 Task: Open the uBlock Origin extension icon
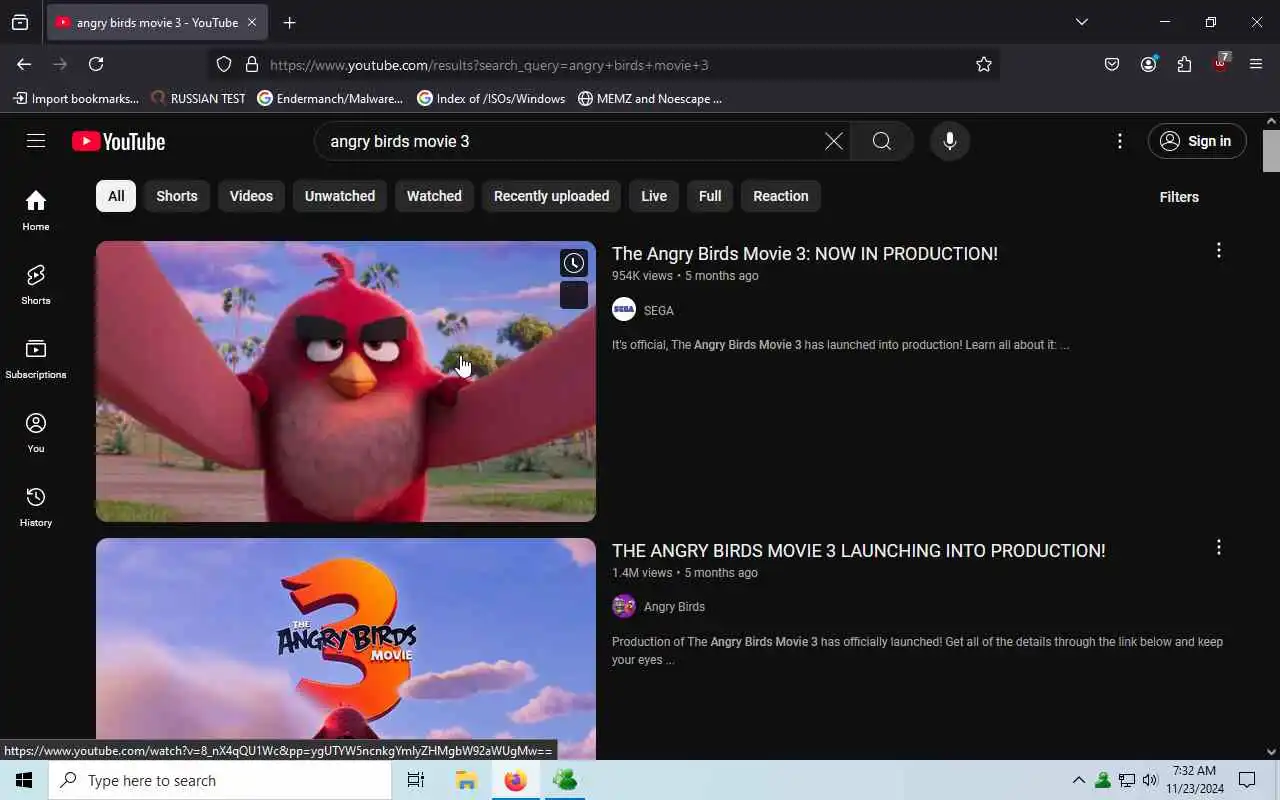click(1220, 64)
